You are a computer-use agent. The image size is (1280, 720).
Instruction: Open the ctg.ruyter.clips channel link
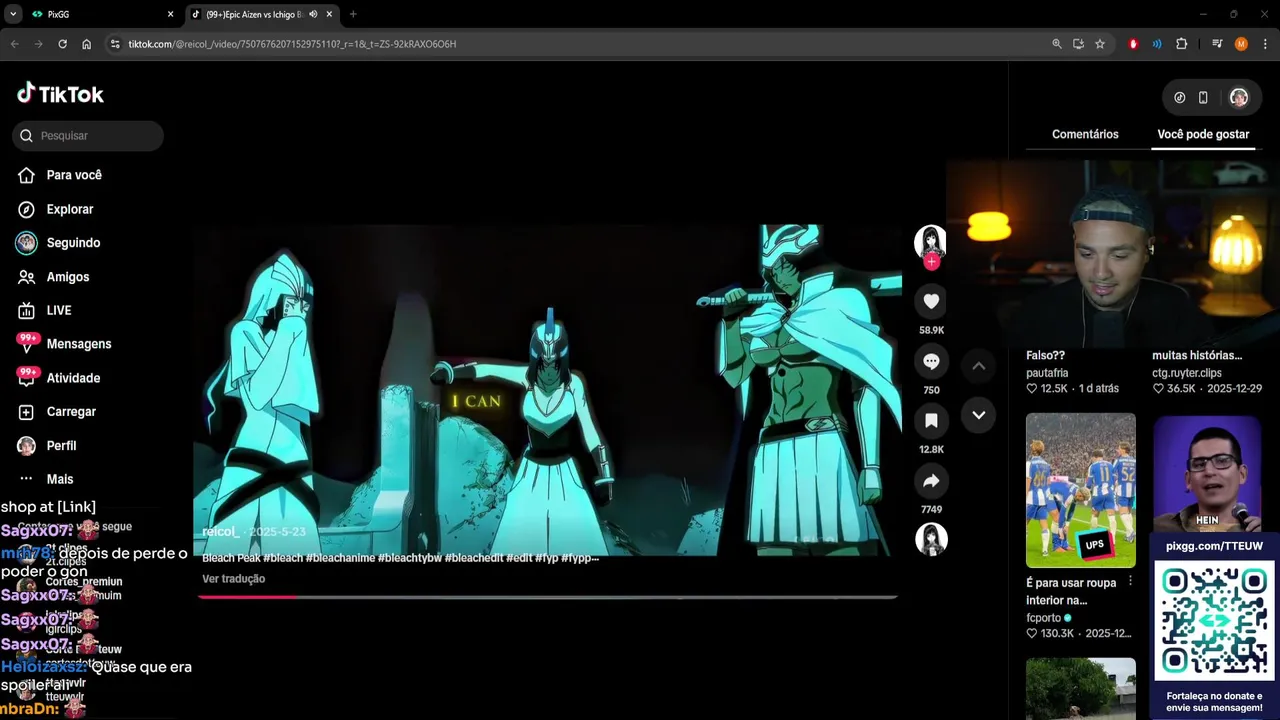pos(1187,373)
